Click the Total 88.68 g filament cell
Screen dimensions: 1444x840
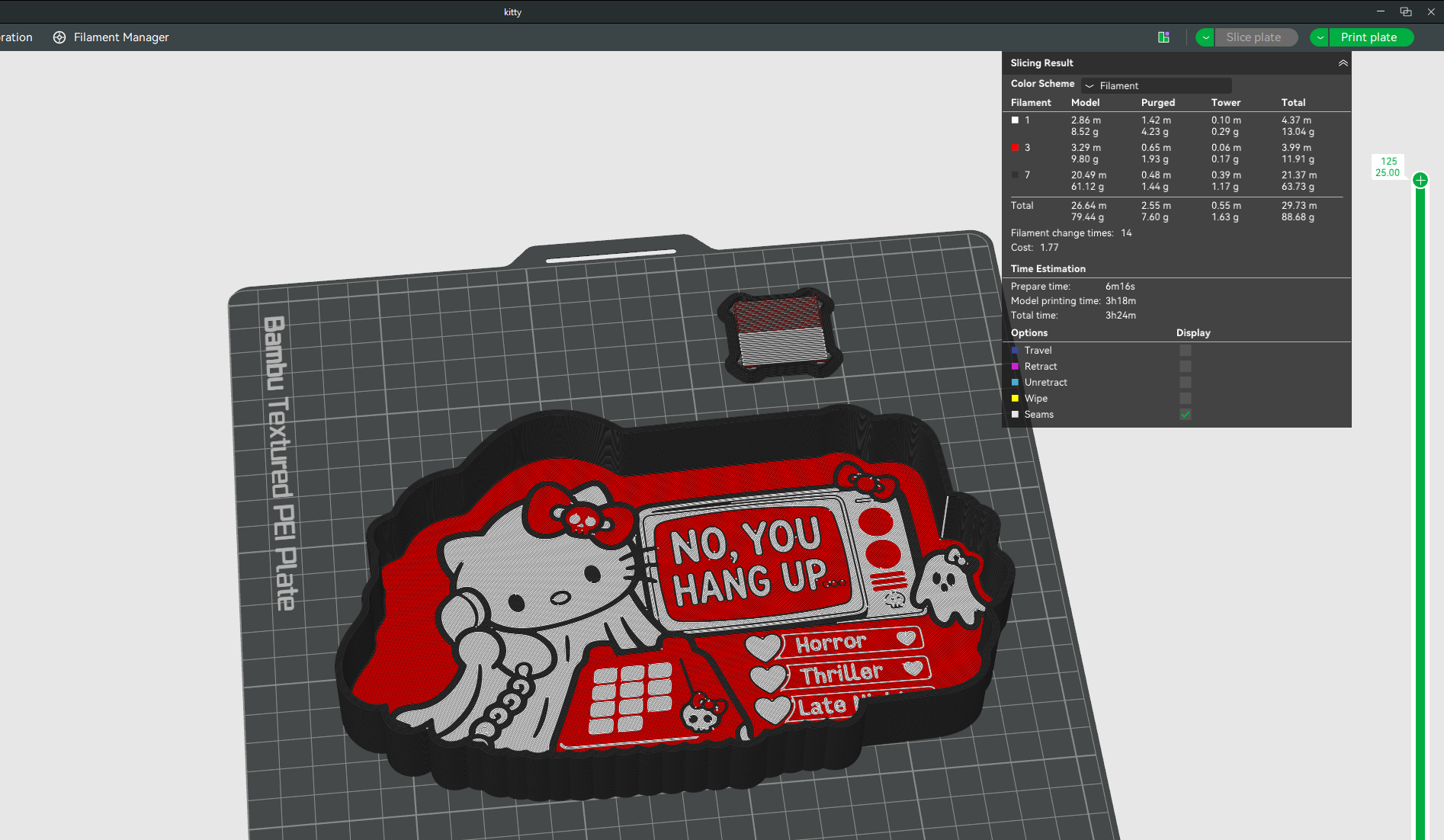(1298, 217)
